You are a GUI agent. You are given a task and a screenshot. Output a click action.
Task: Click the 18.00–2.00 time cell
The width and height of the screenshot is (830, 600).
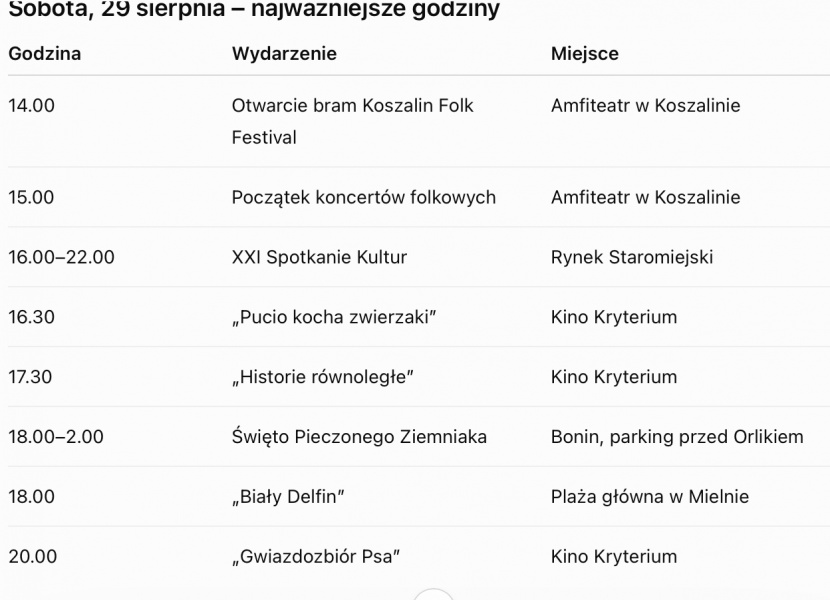tap(56, 436)
